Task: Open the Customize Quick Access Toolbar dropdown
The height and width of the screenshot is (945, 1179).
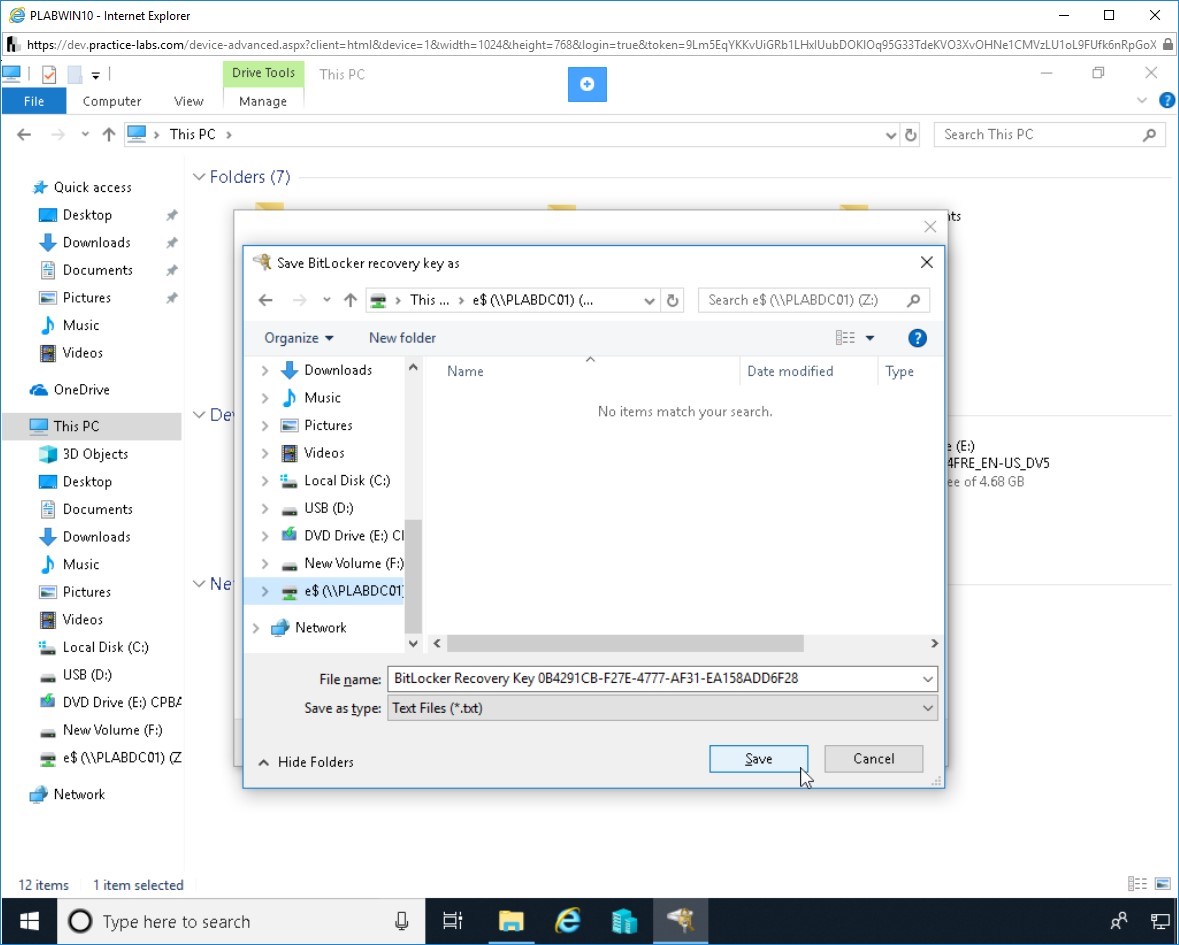Action: pos(95,75)
